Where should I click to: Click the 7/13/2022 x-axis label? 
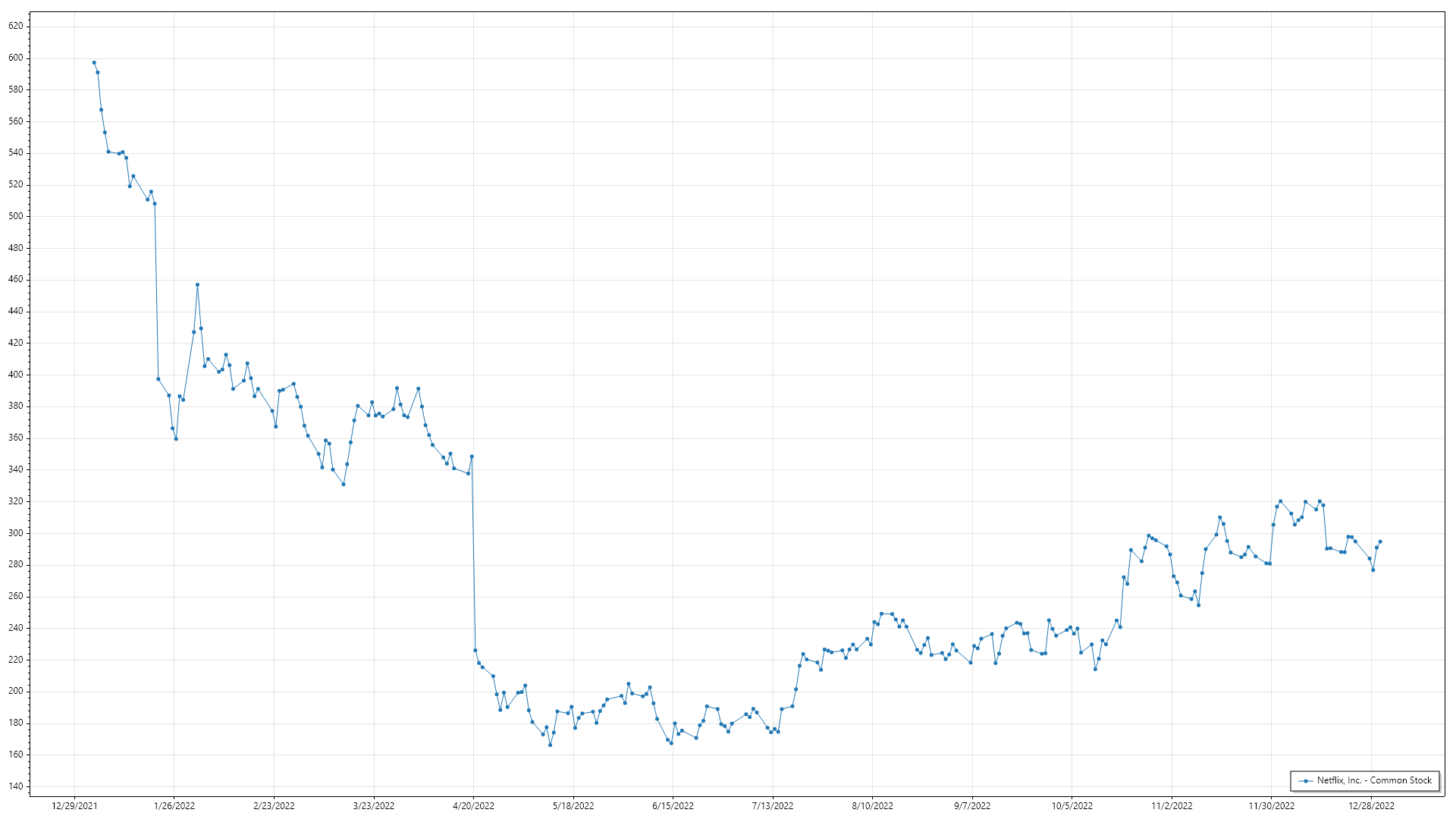point(773,806)
